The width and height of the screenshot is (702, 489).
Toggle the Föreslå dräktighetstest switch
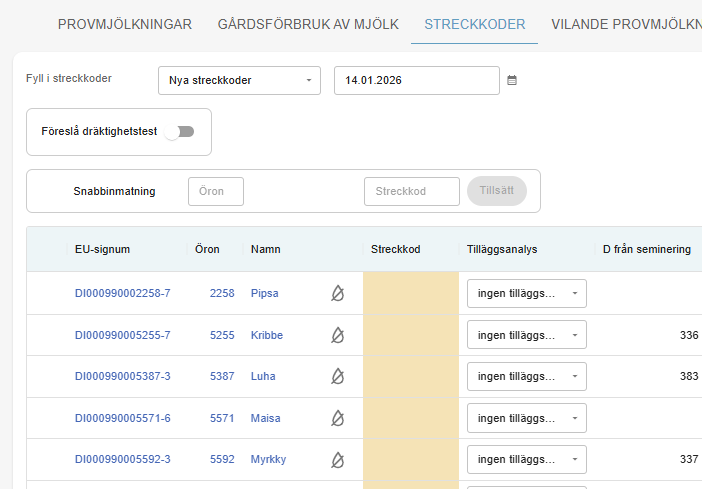click(181, 131)
